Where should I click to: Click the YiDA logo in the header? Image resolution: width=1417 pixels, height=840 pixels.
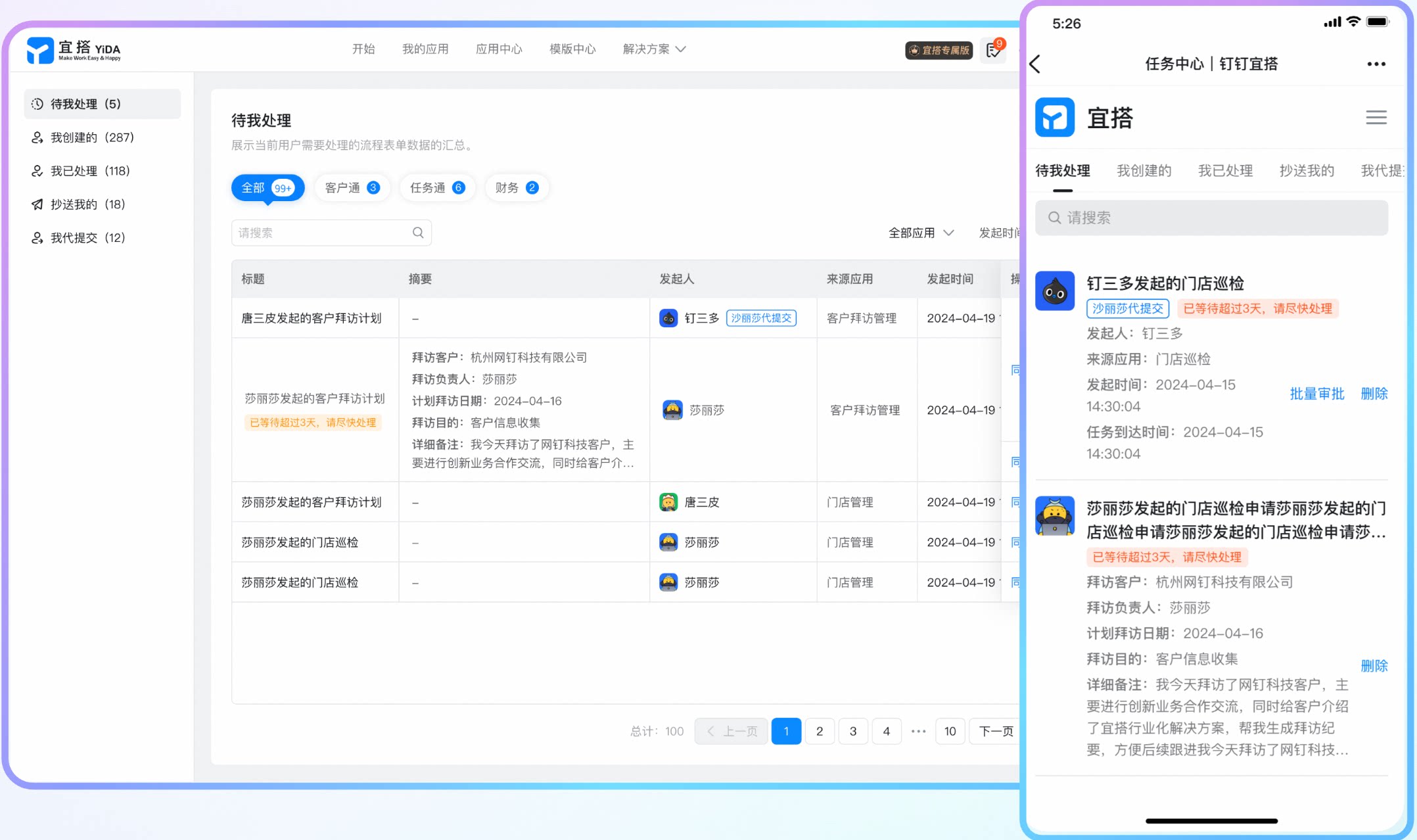coord(74,50)
